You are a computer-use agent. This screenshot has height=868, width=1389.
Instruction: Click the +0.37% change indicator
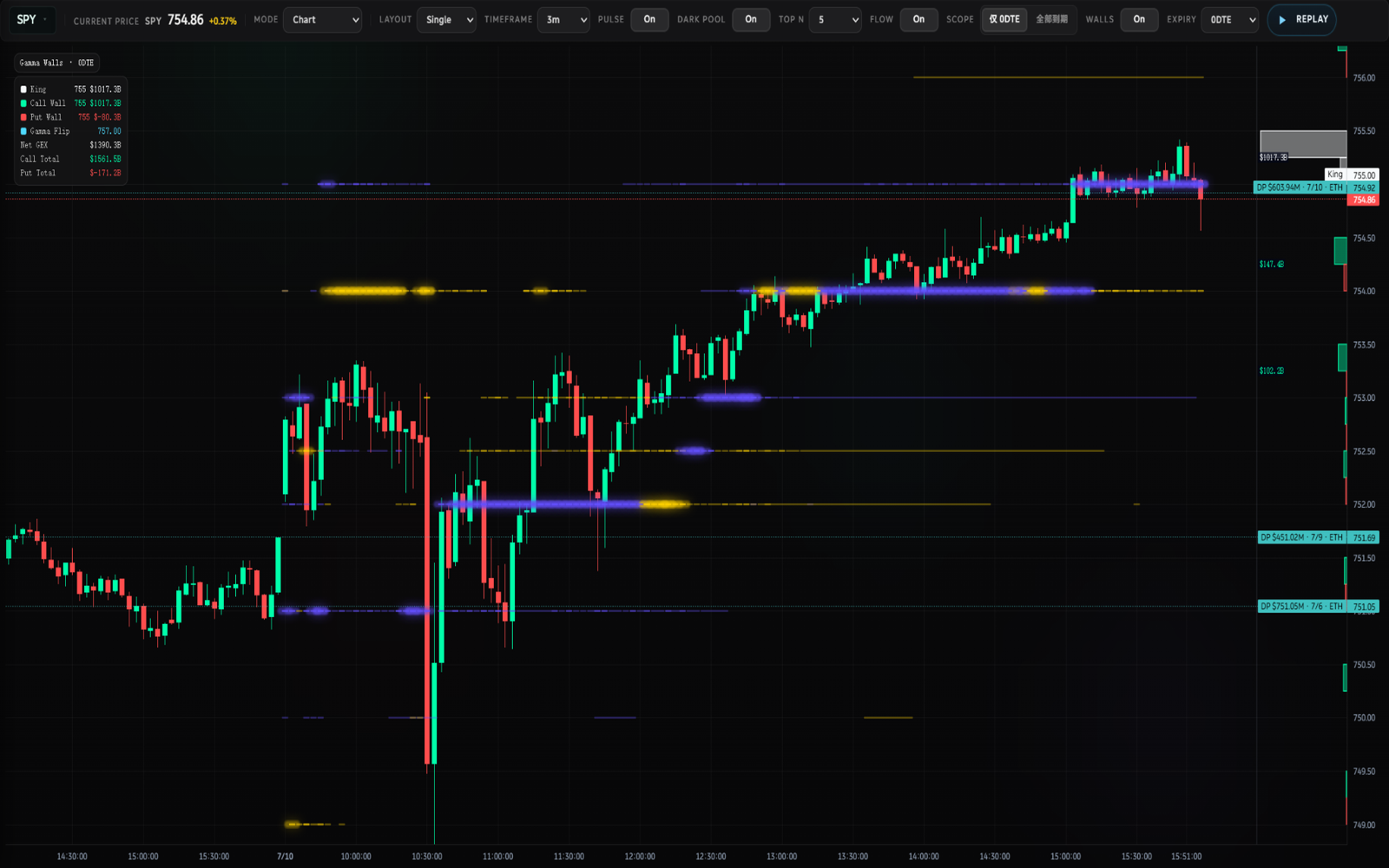[x=223, y=21]
